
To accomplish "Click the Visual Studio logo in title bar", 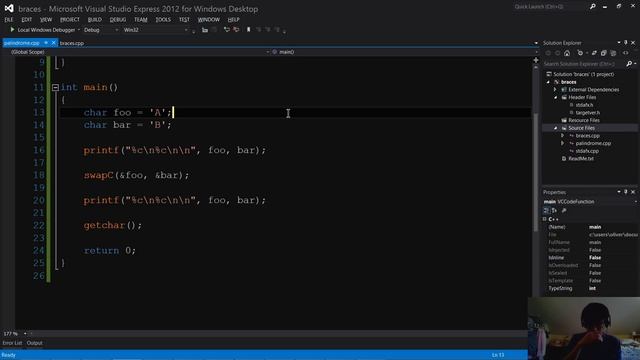I will 9,8.
